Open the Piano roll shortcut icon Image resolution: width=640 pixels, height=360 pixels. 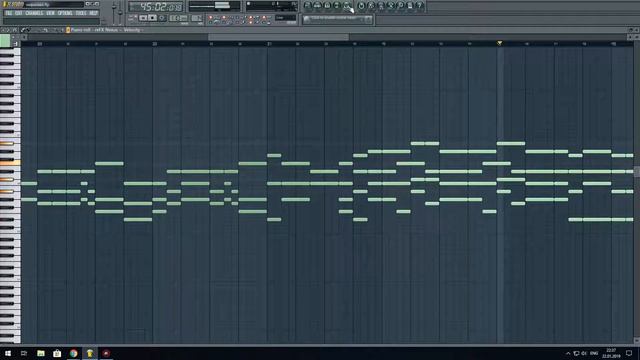[327, 6]
